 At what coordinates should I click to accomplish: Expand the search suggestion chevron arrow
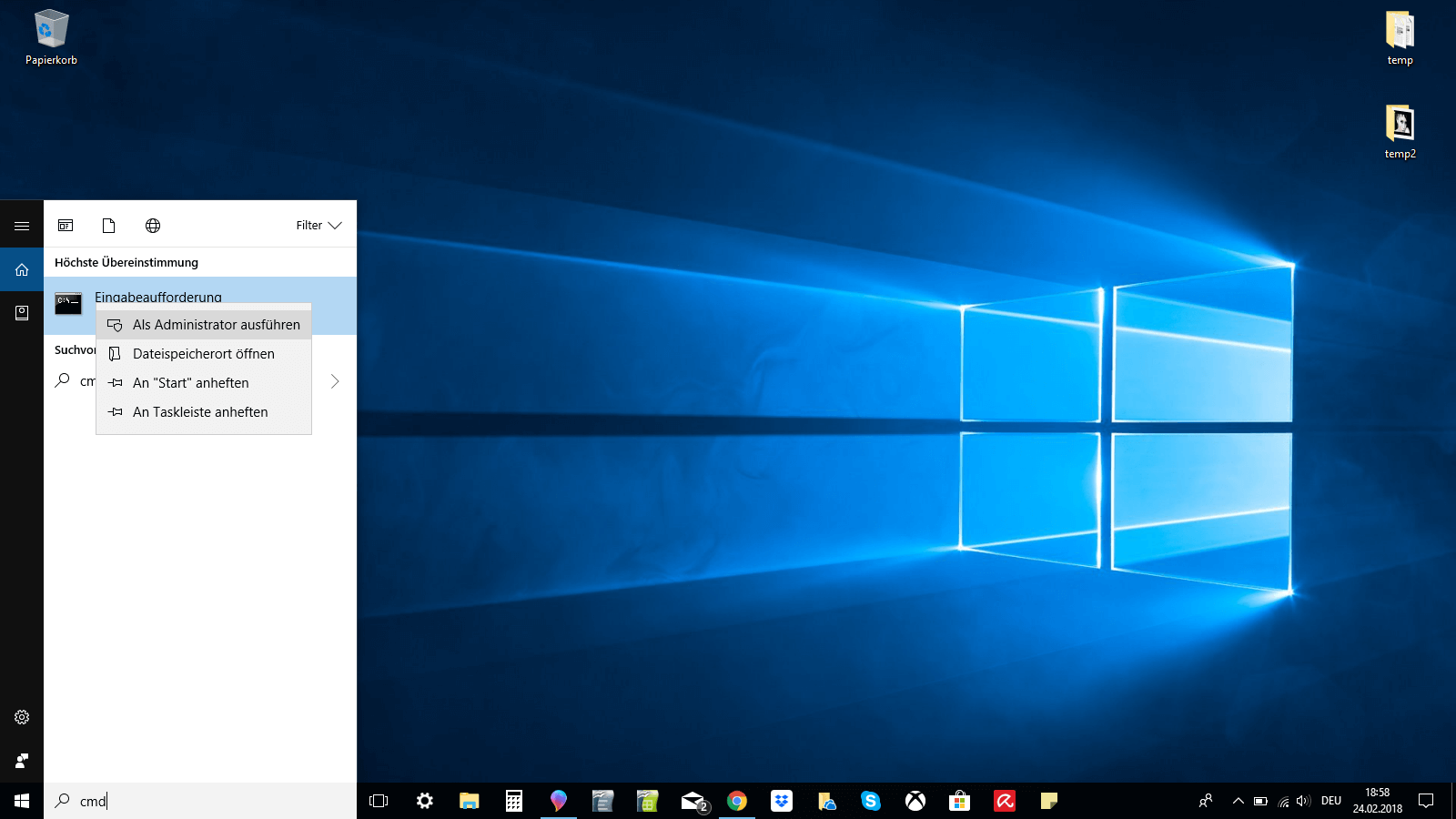pos(335,381)
